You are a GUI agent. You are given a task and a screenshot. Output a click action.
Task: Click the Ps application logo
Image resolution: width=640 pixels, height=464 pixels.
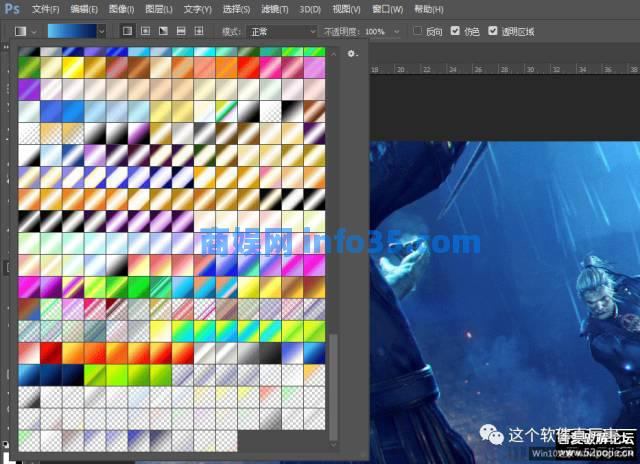[x=12, y=9]
